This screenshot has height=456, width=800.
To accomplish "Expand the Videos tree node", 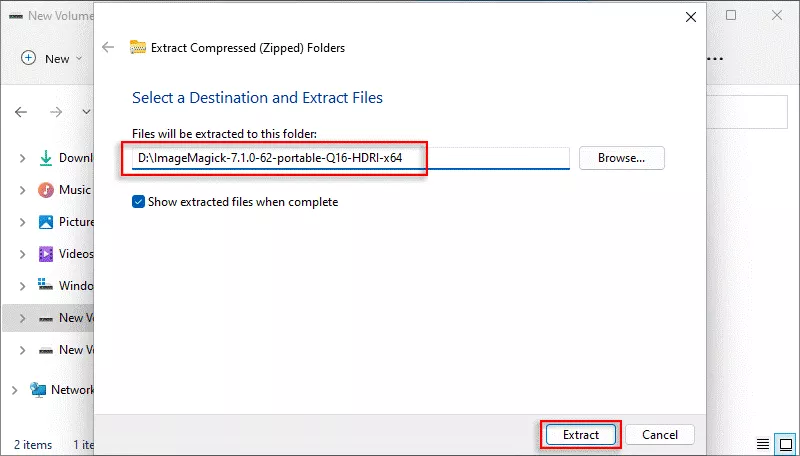I will [22, 254].
